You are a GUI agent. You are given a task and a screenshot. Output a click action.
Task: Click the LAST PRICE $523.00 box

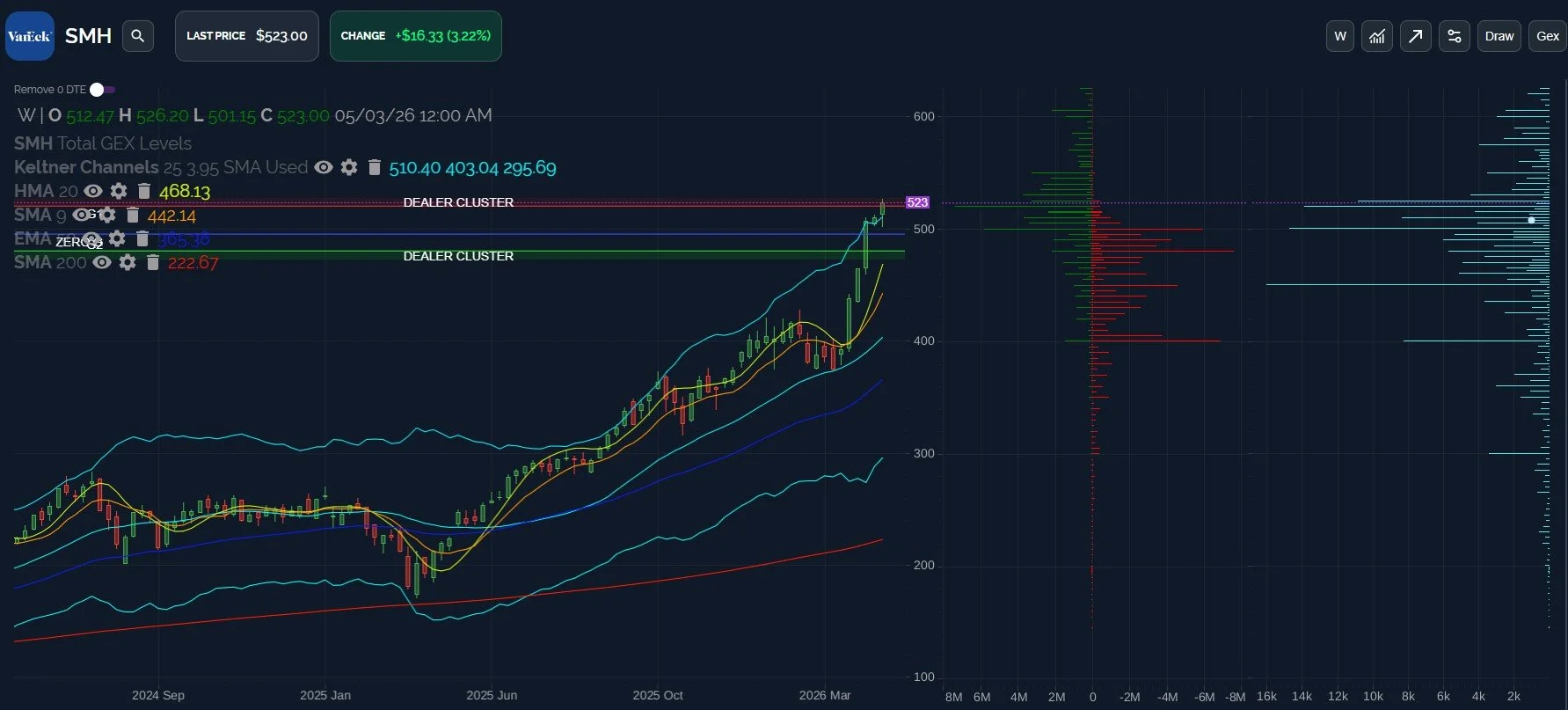coord(247,36)
